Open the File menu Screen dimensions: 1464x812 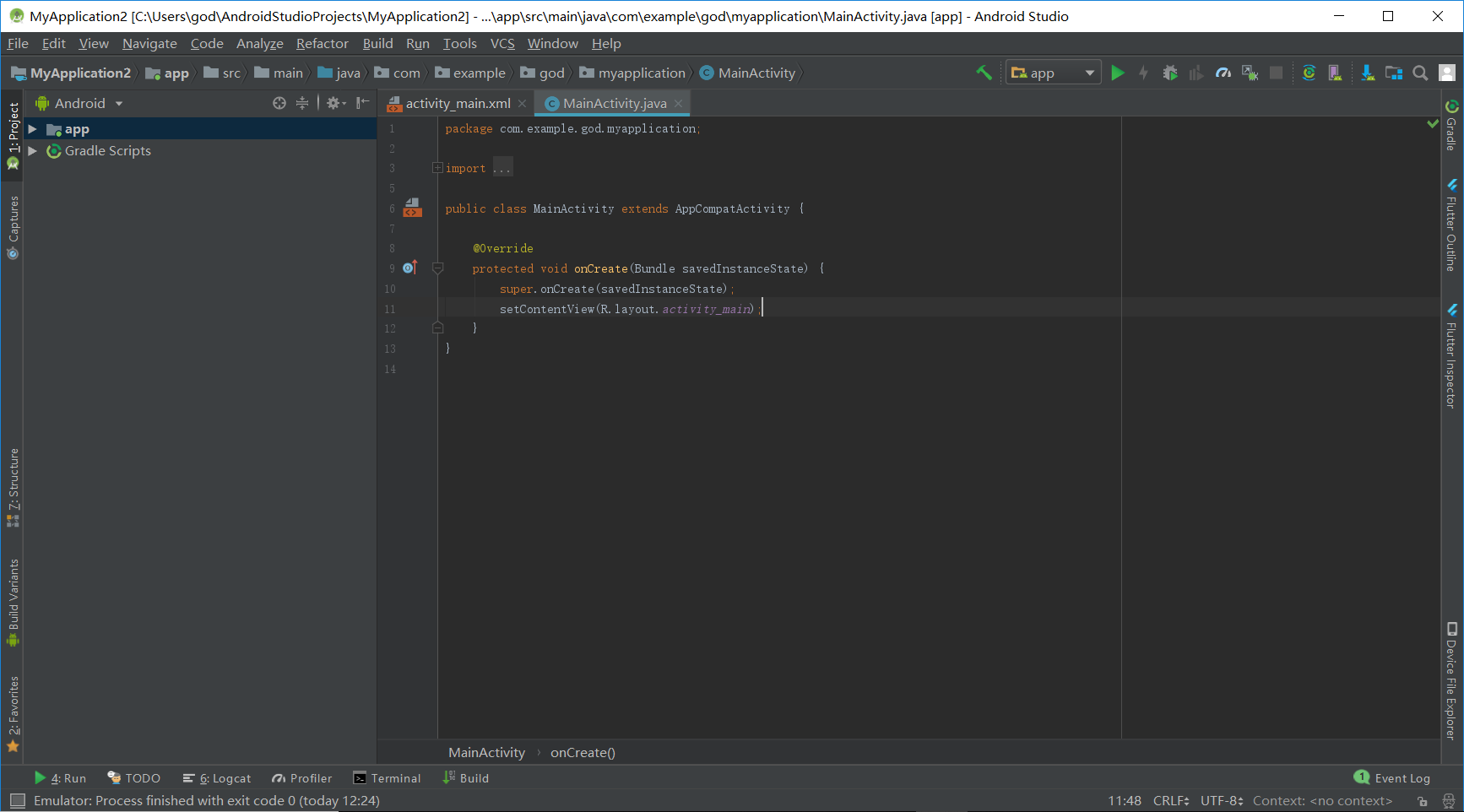[x=18, y=44]
